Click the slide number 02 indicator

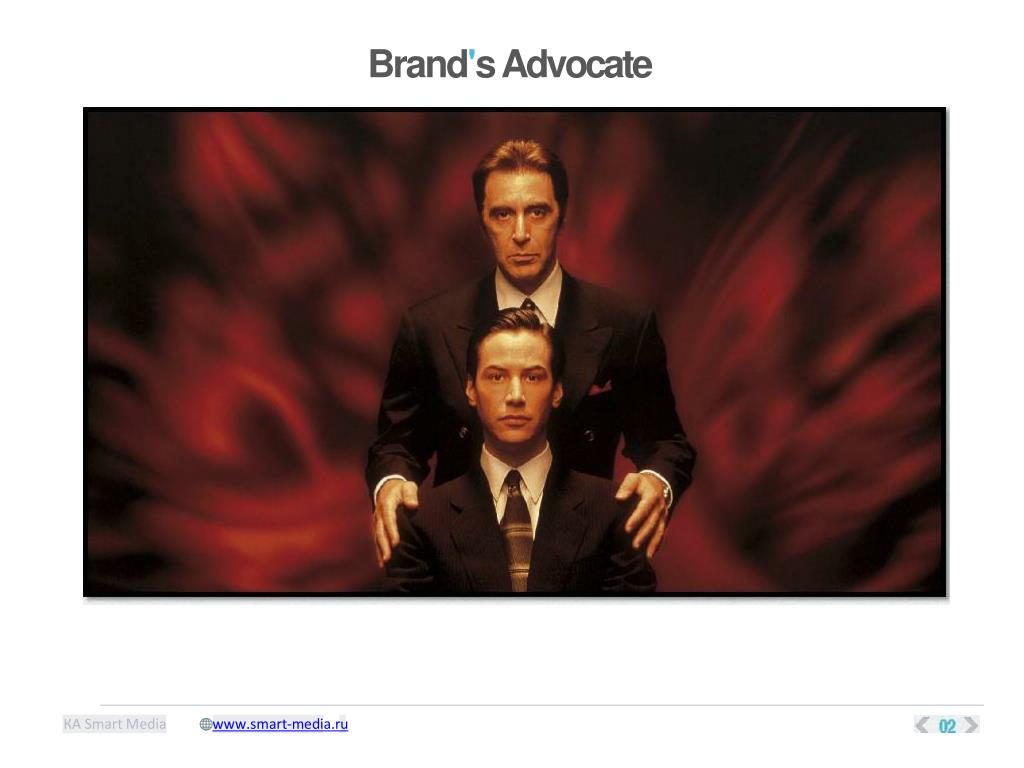(x=947, y=726)
